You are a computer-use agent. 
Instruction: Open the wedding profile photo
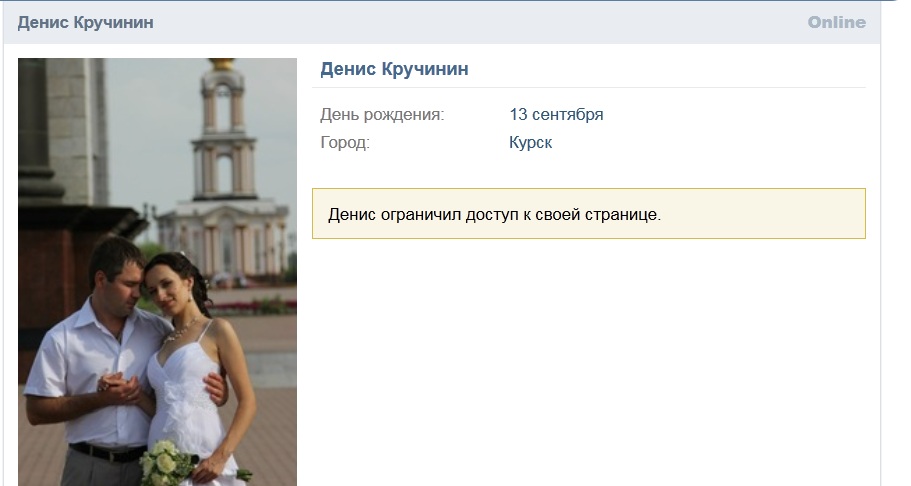pos(157,272)
